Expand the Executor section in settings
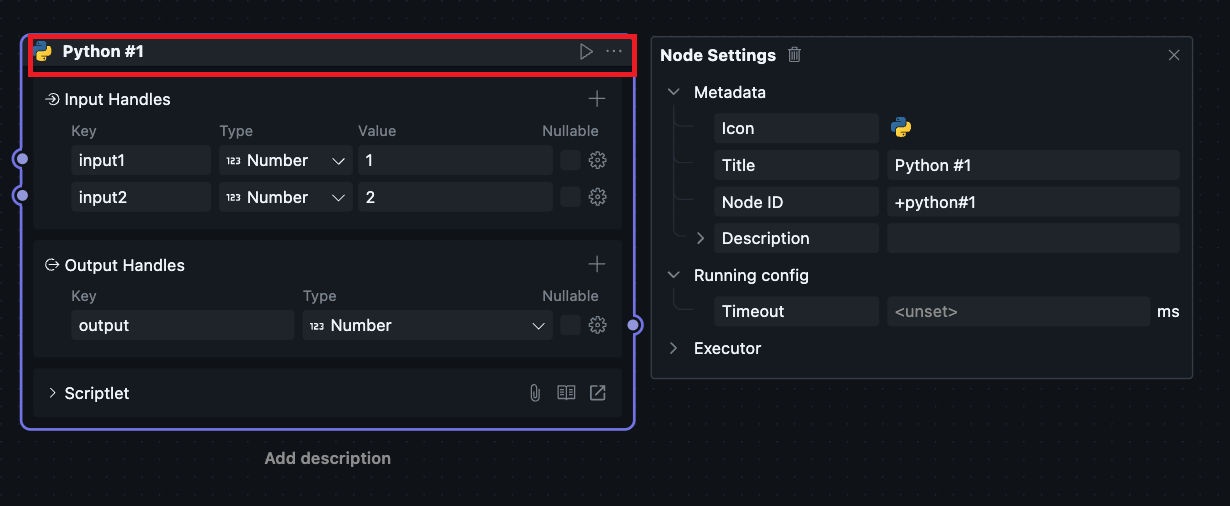Screen dimensions: 1230x506 pos(673,348)
